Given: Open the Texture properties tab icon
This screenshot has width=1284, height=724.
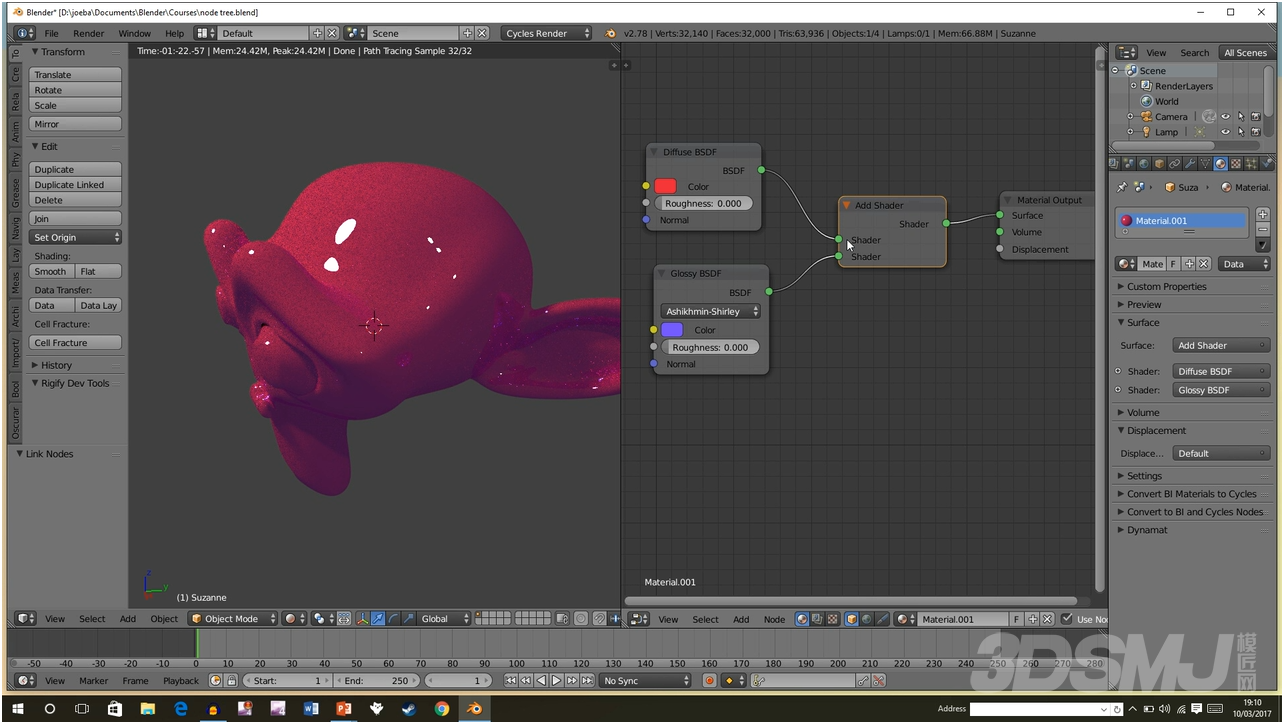Looking at the screenshot, I should [x=1236, y=164].
